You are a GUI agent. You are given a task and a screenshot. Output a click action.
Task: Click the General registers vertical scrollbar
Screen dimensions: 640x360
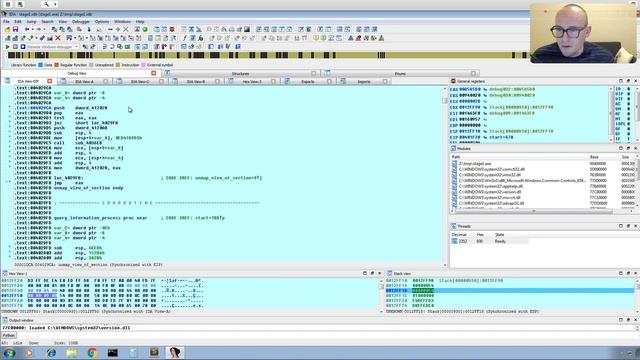point(611,114)
